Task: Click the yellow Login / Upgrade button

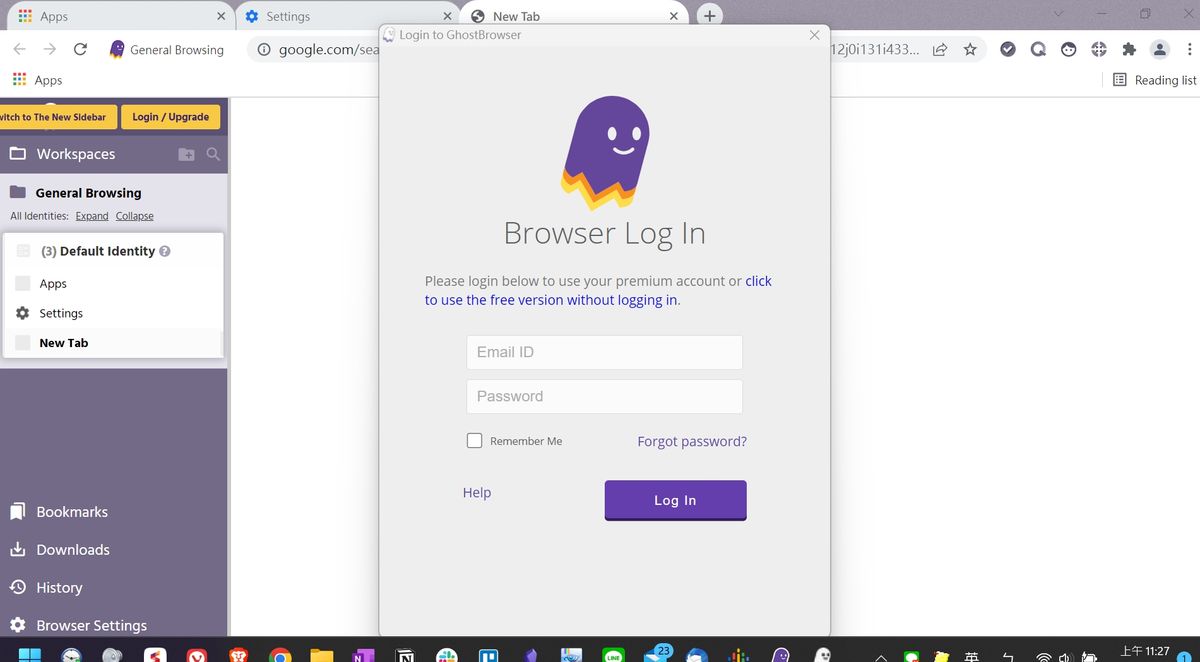Action: pos(170,117)
